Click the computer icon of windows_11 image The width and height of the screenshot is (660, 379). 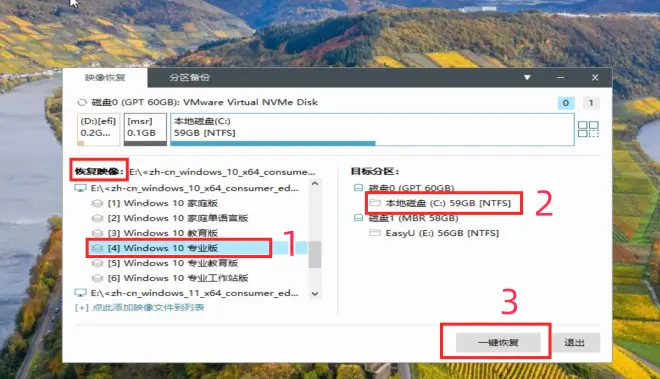[80, 293]
